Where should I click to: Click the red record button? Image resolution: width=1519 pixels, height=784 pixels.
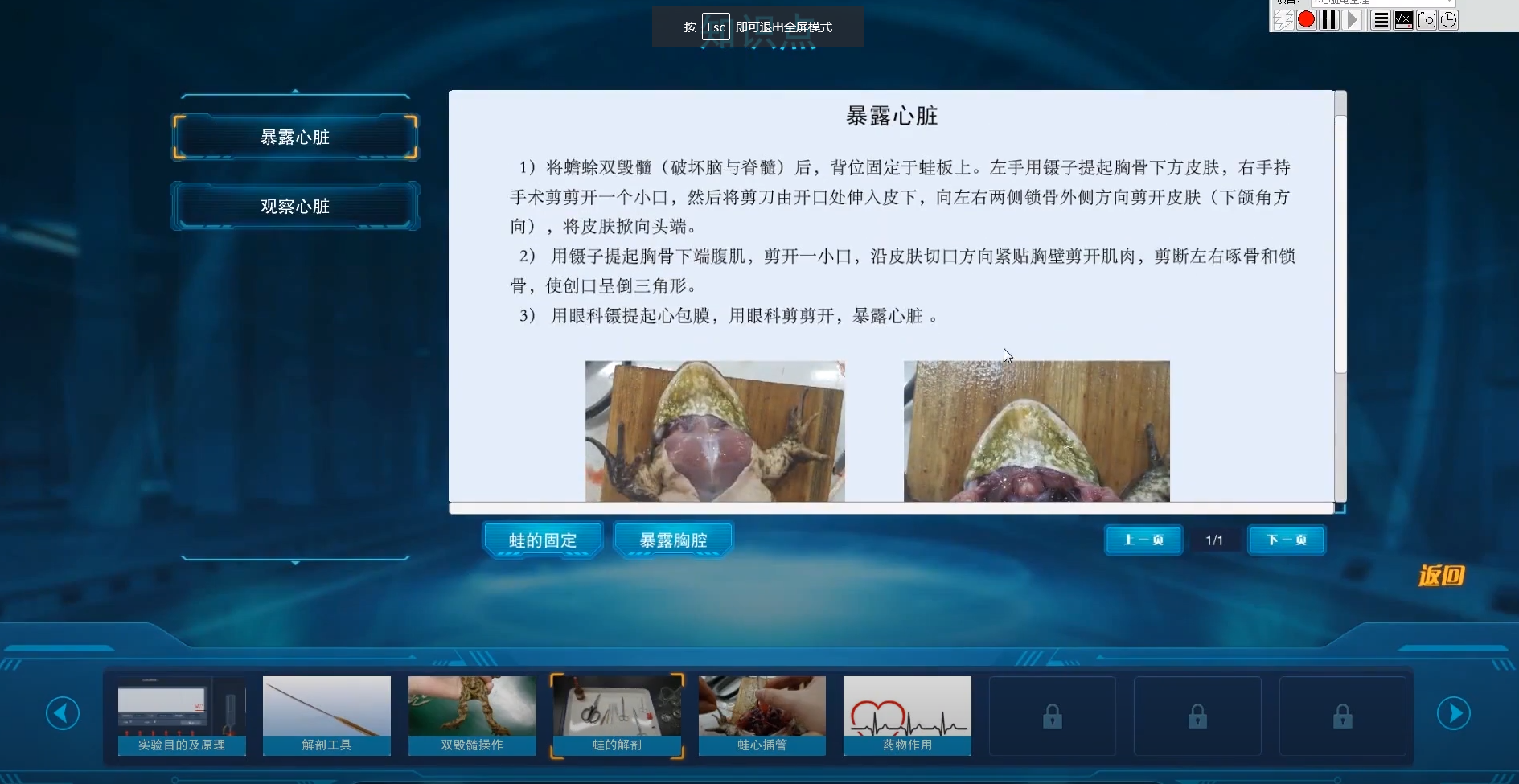1307,20
